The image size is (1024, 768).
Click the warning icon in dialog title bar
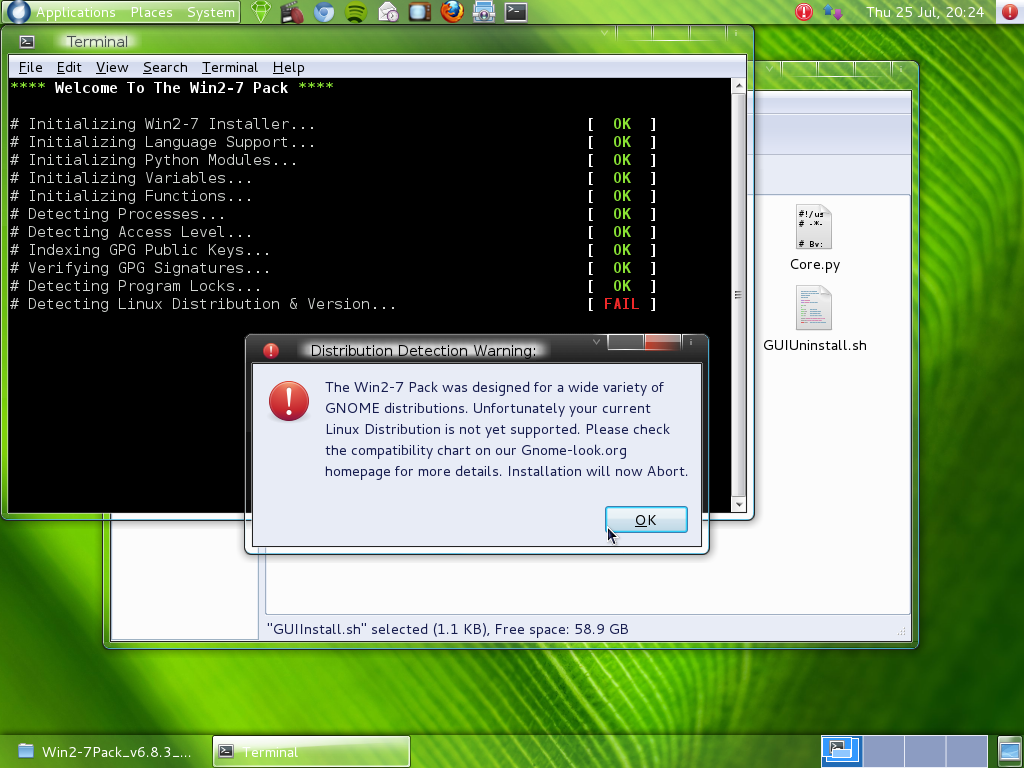tap(271, 351)
